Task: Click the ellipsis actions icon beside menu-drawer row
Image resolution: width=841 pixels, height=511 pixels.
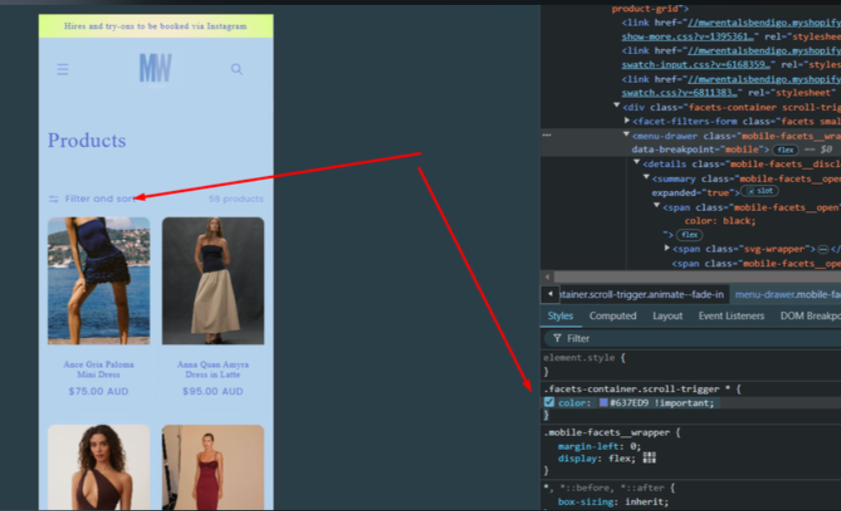Action: (547, 135)
